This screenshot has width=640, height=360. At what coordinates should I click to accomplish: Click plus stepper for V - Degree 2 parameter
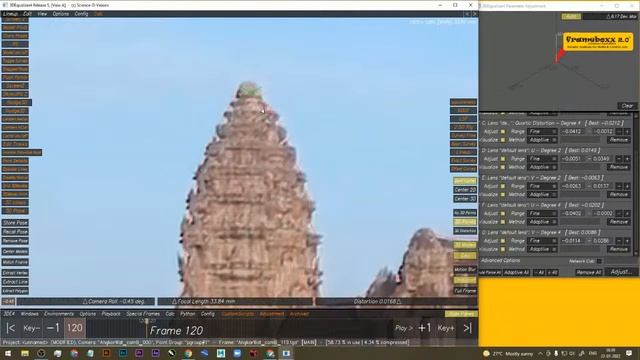(x=627, y=186)
